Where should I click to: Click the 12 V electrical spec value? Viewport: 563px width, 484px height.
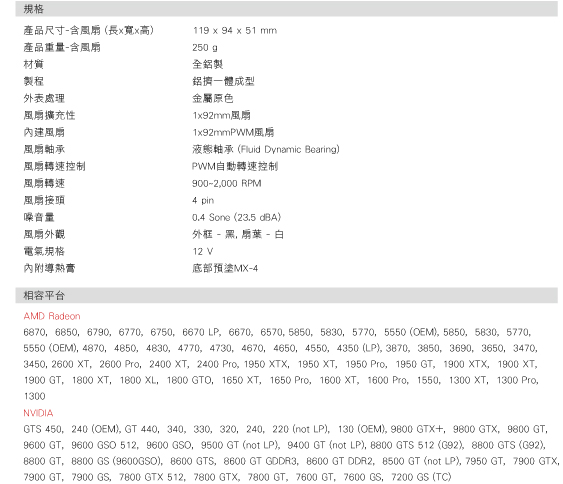pos(203,251)
